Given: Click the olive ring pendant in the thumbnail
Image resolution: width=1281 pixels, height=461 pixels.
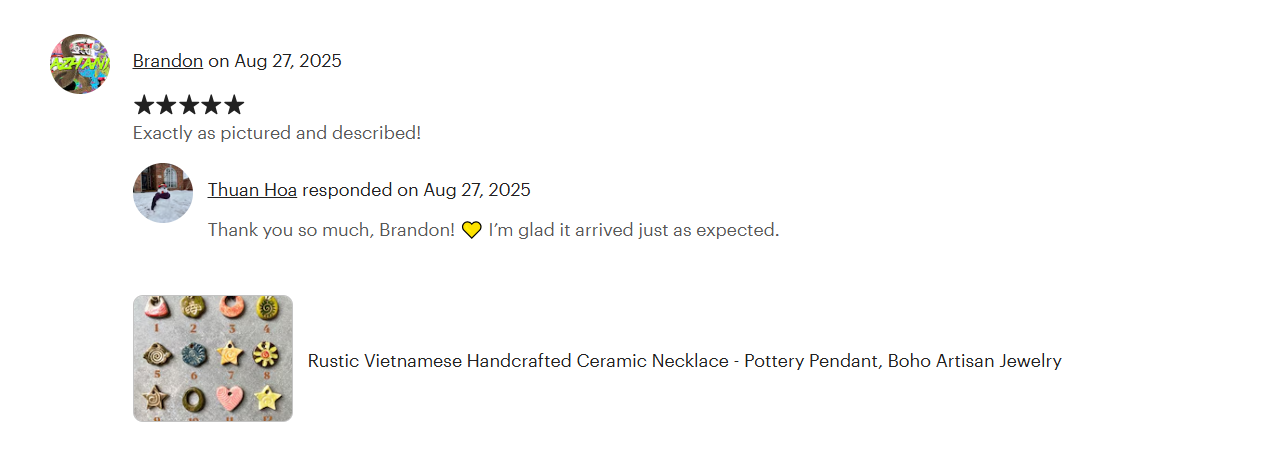Looking at the screenshot, I should 193,399.
